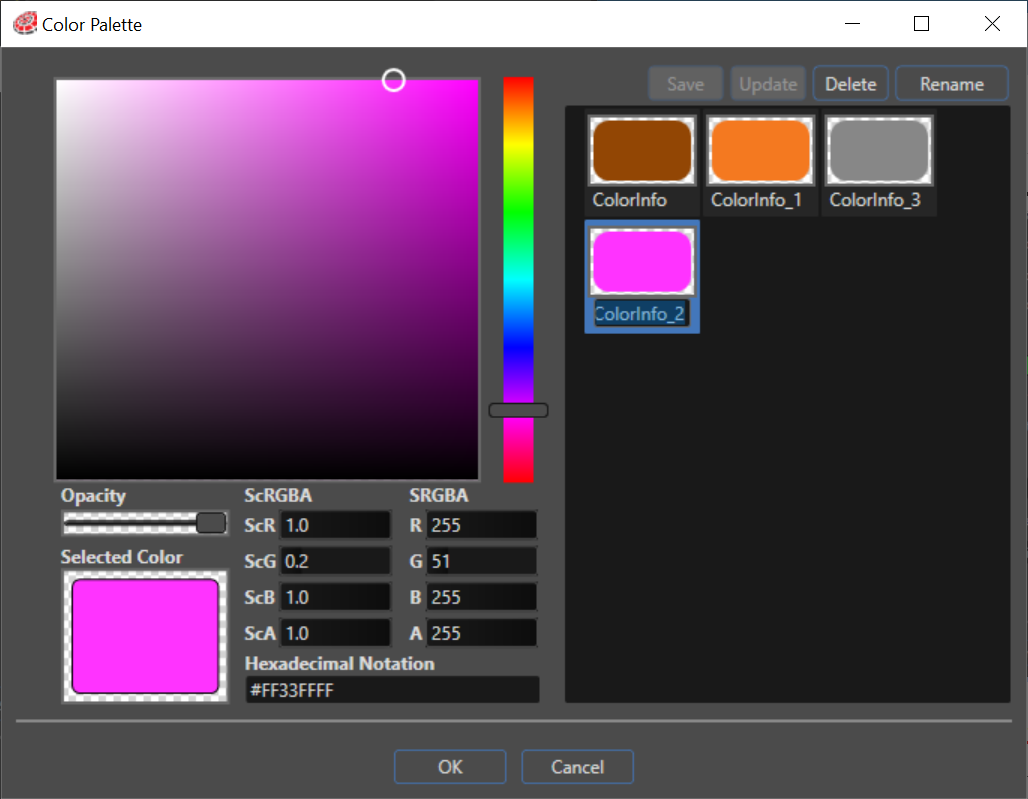Click the Color Palette app icon in title bar
The height and width of the screenshot is (799, 1028).
tap(25, 24)
